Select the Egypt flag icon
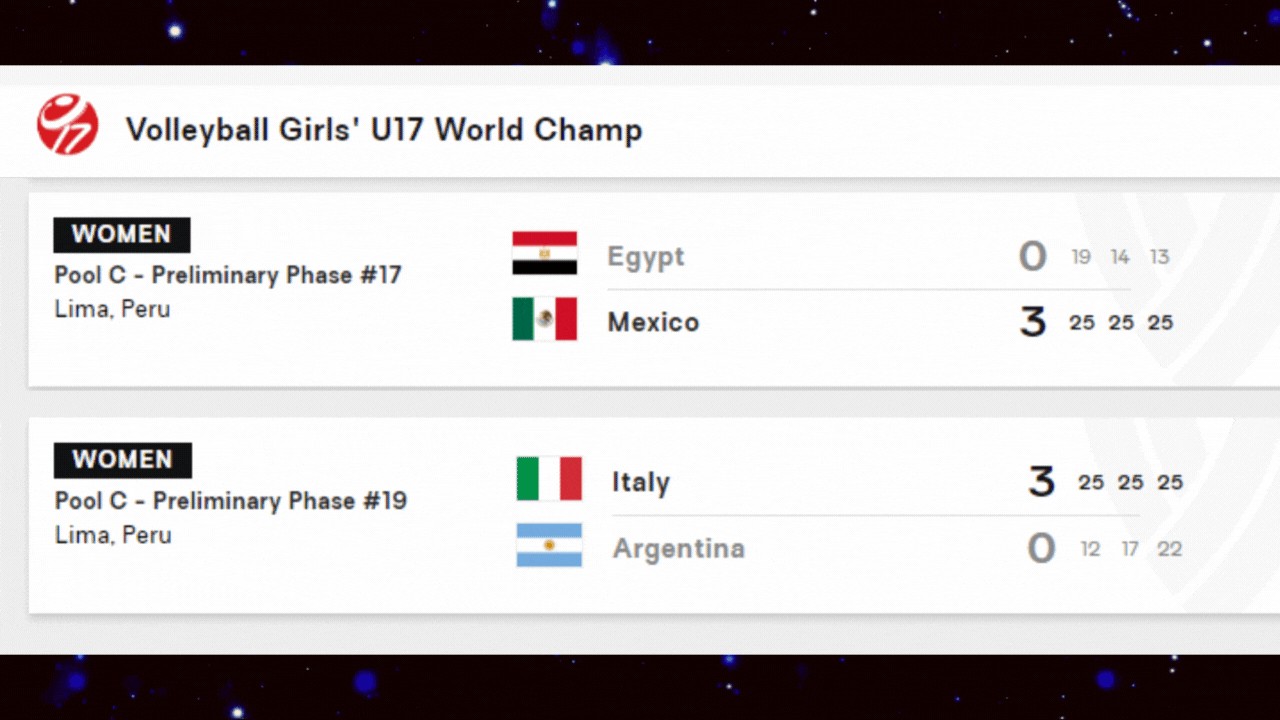The width and height of the screenshot is (1280, 720). [x=545, y=253]
